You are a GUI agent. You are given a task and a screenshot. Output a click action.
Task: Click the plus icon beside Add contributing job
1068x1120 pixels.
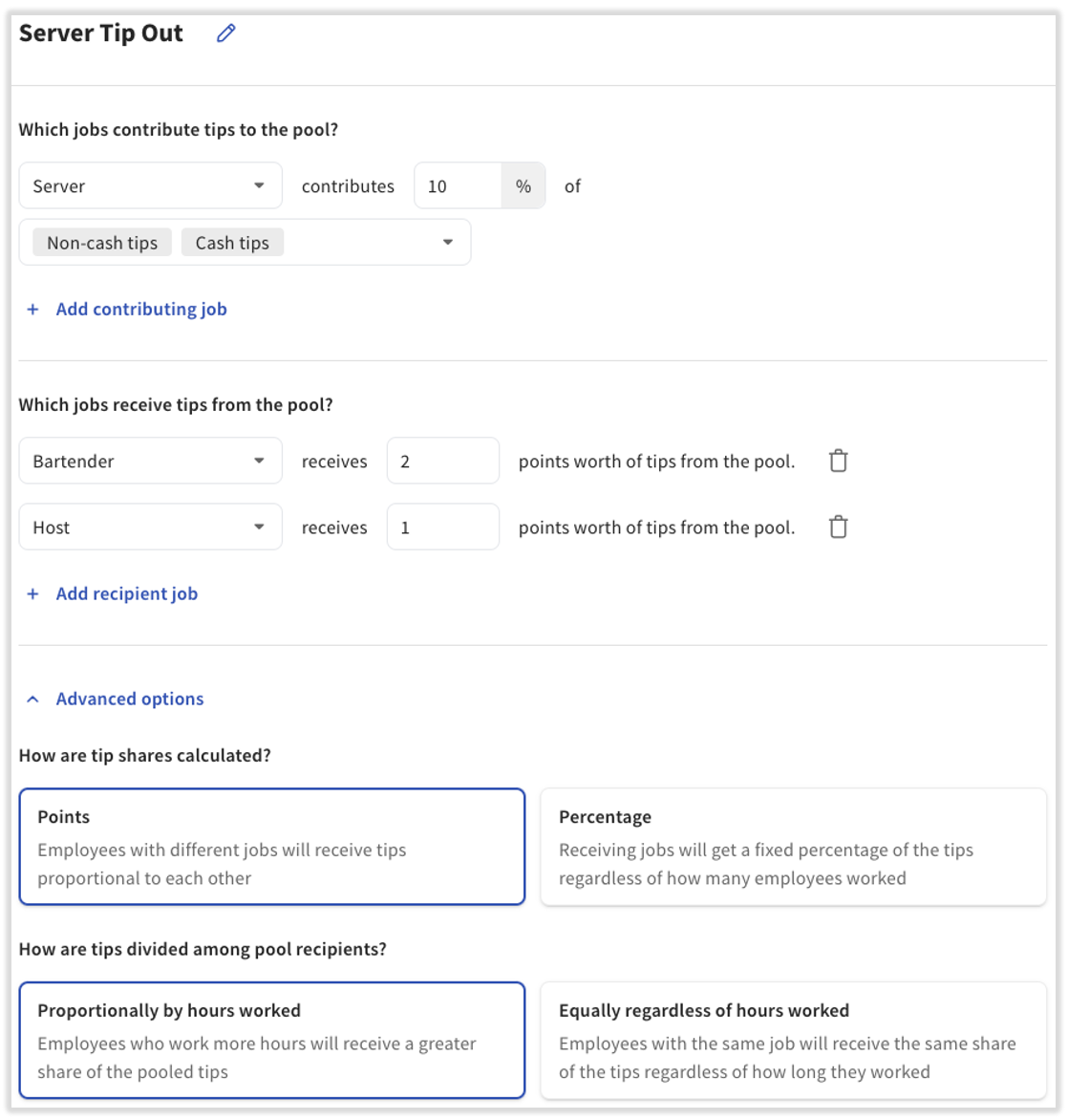32,309
